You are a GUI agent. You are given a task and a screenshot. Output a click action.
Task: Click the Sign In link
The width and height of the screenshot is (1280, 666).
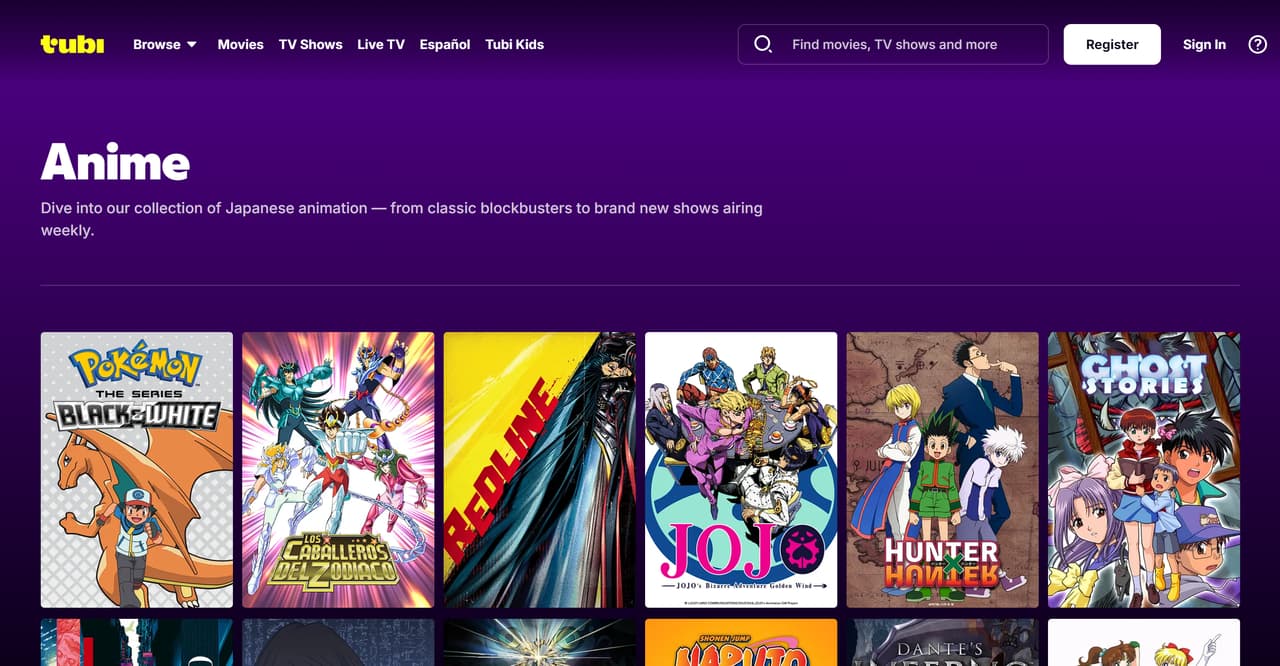pos(1204,44)
